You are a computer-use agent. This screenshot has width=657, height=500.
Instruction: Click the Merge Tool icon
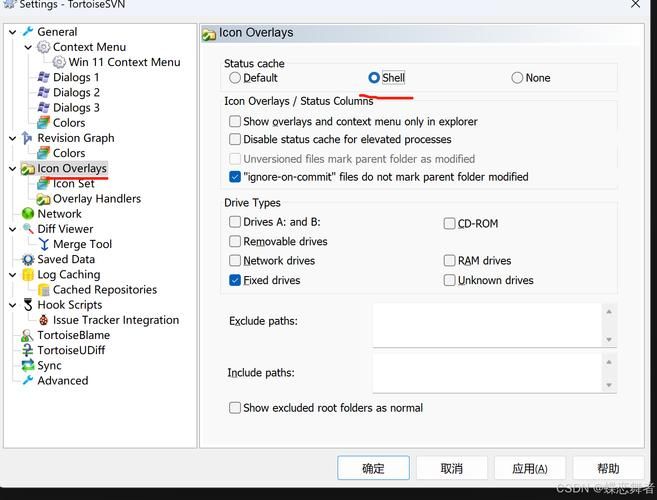pos(44,244)
